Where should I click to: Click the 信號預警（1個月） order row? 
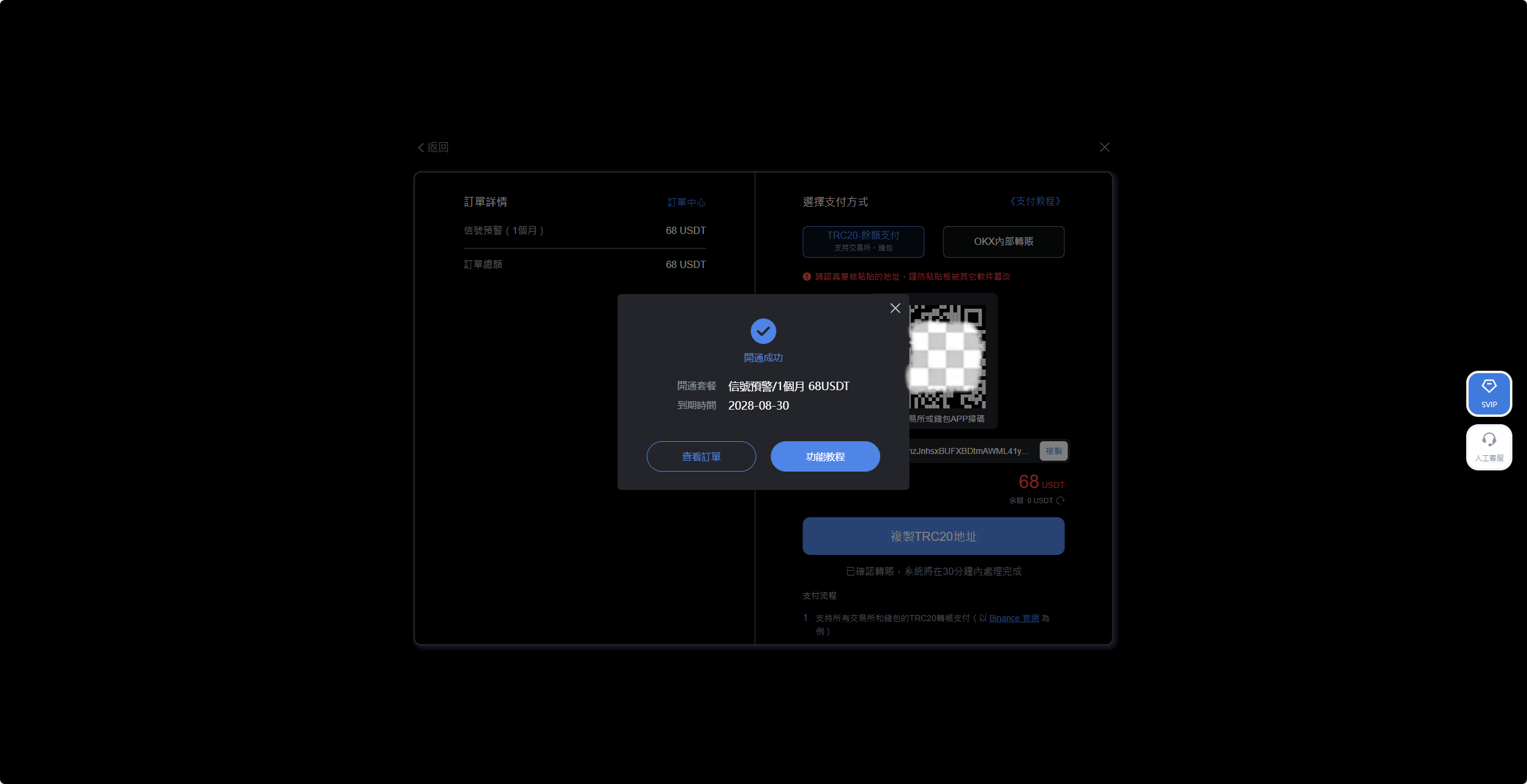click(584, 230)
